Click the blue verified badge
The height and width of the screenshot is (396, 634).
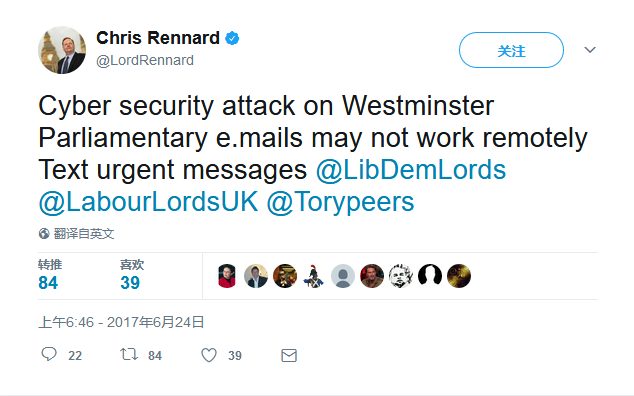pyautogui.click(x=232, y=38)
